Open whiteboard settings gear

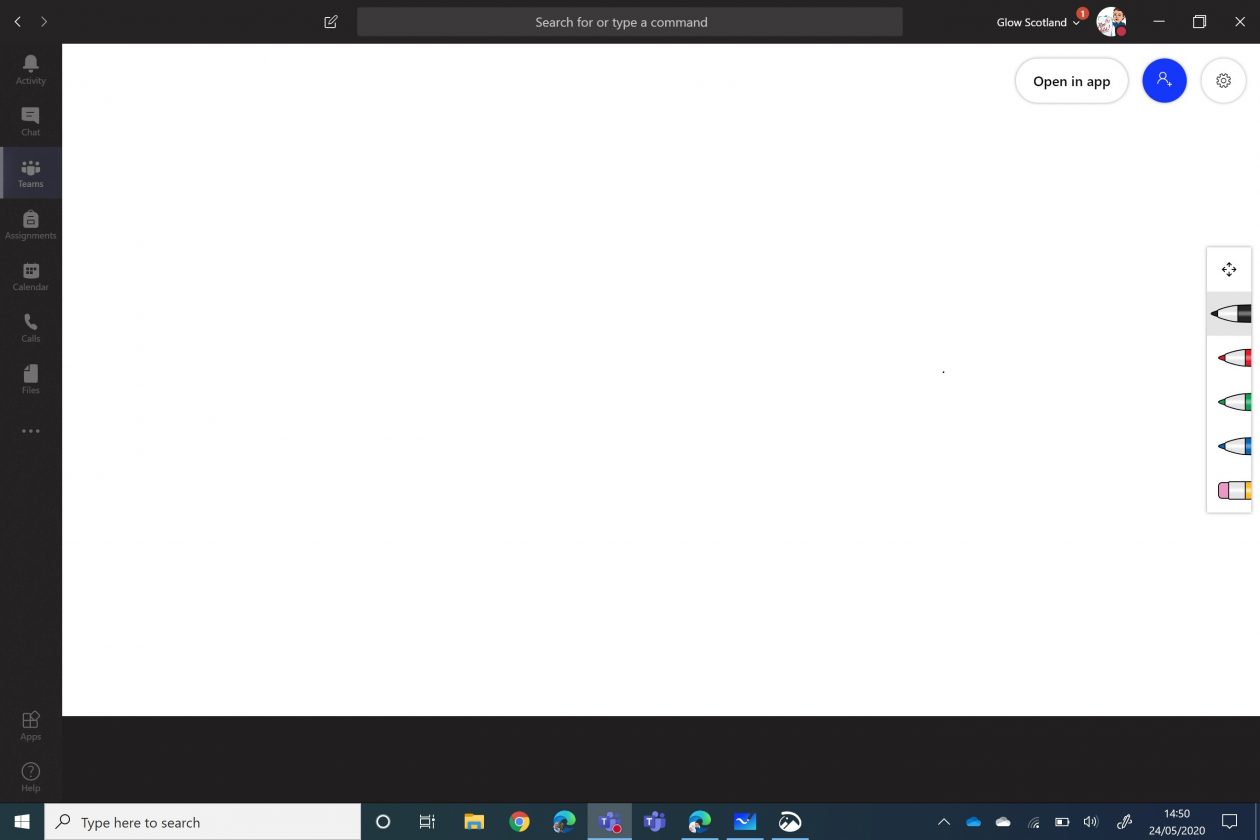[1223, 81]
